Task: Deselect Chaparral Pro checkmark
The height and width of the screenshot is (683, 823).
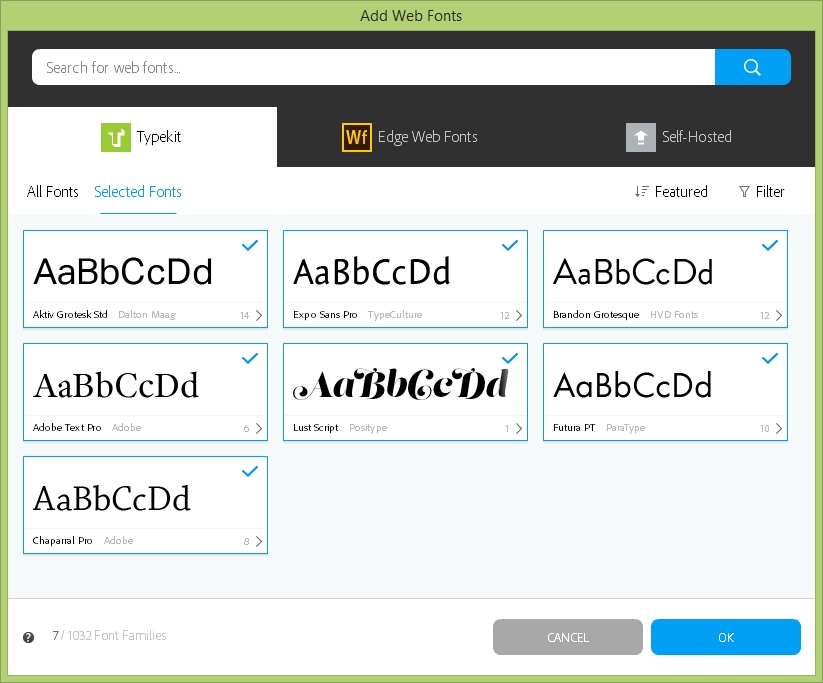Action: pos(250,471)
